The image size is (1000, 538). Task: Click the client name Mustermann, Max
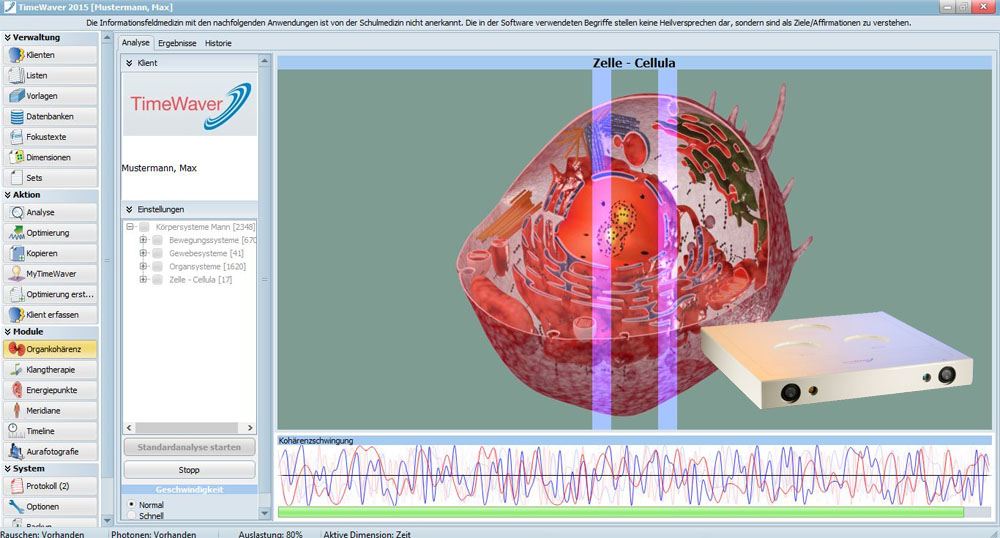point(159,168)
